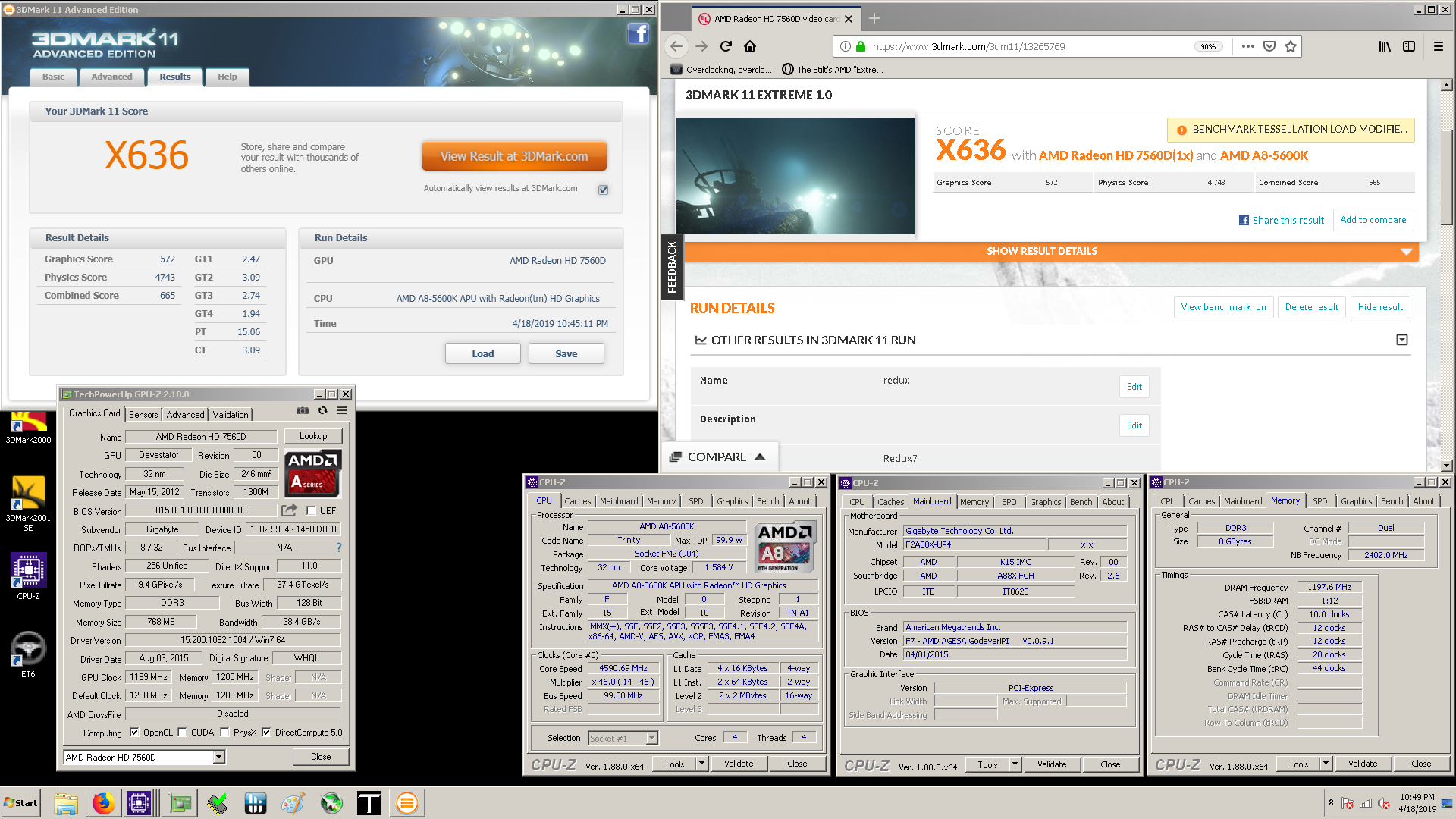Open a new Firefox tab
The height and width of the screenshot is (819, 1456).
(x=874, y=18)
